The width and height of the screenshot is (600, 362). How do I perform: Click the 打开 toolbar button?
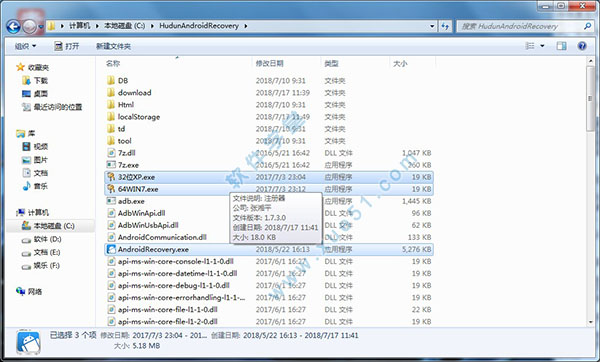[66, 46]
